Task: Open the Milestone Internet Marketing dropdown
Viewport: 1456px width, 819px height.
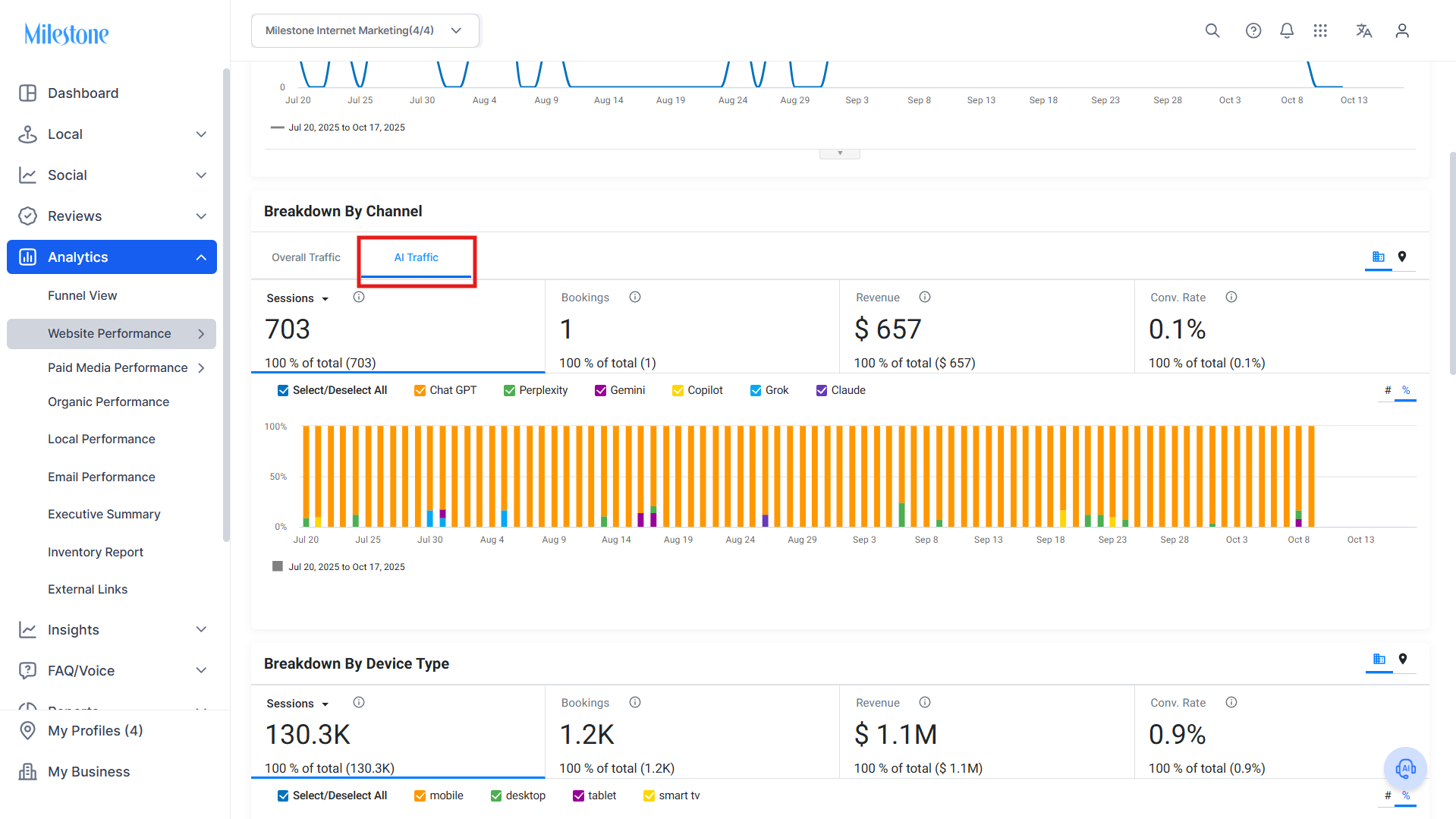Action: (x=365, y=30)
